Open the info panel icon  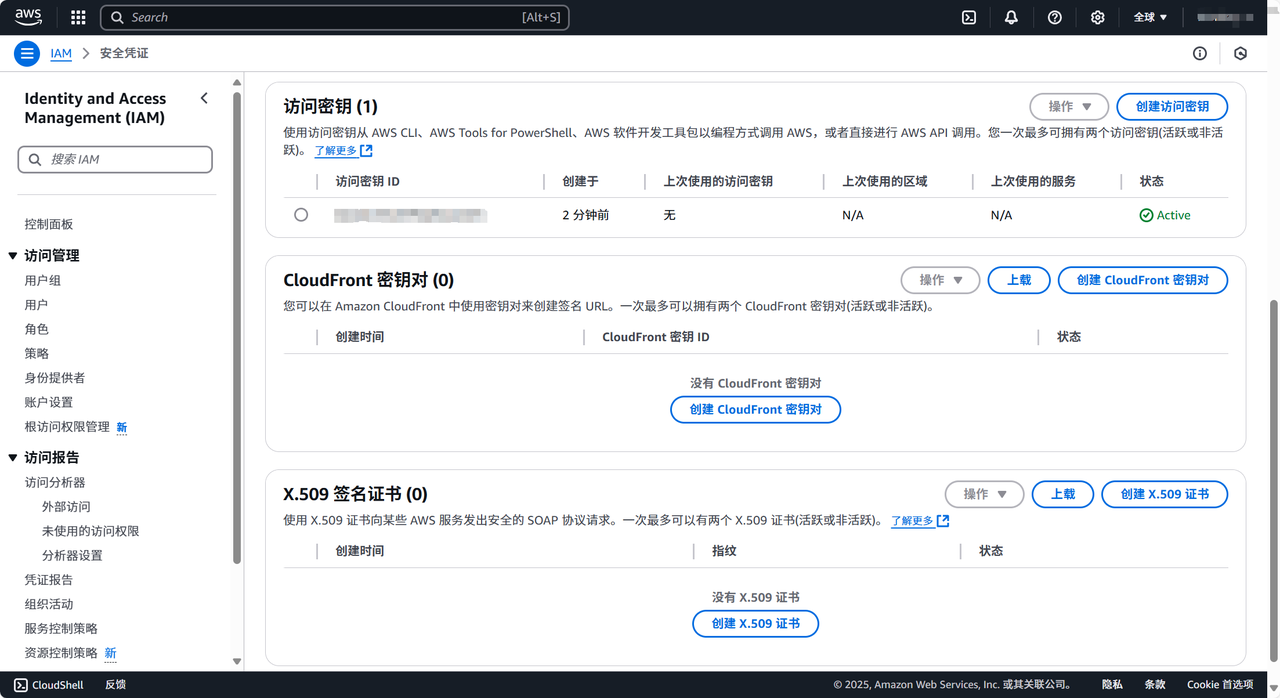click(x=1199, y=53)
